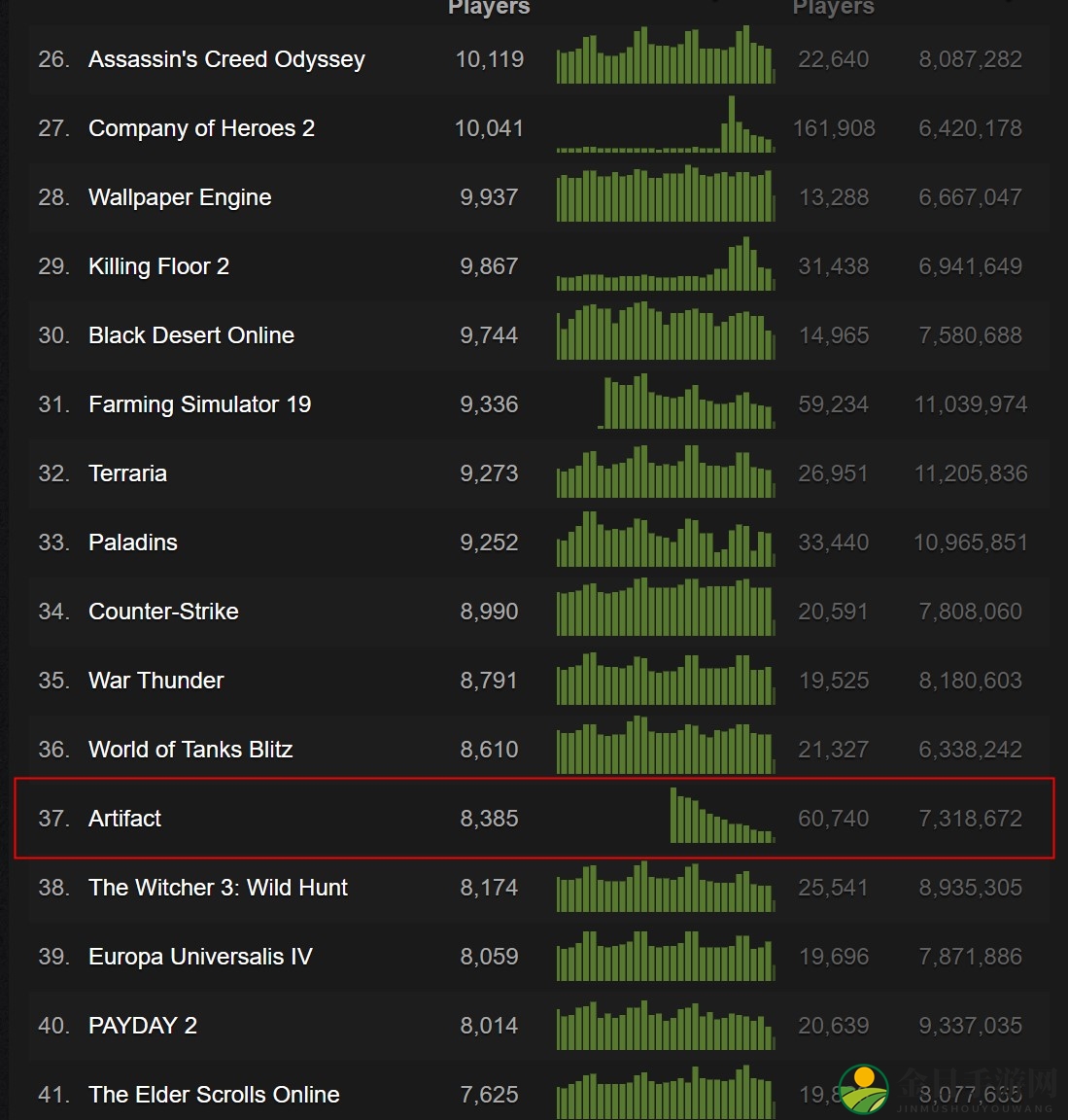
Task: Open the PAYDAY 2 game link
Action: [143, 1026]
